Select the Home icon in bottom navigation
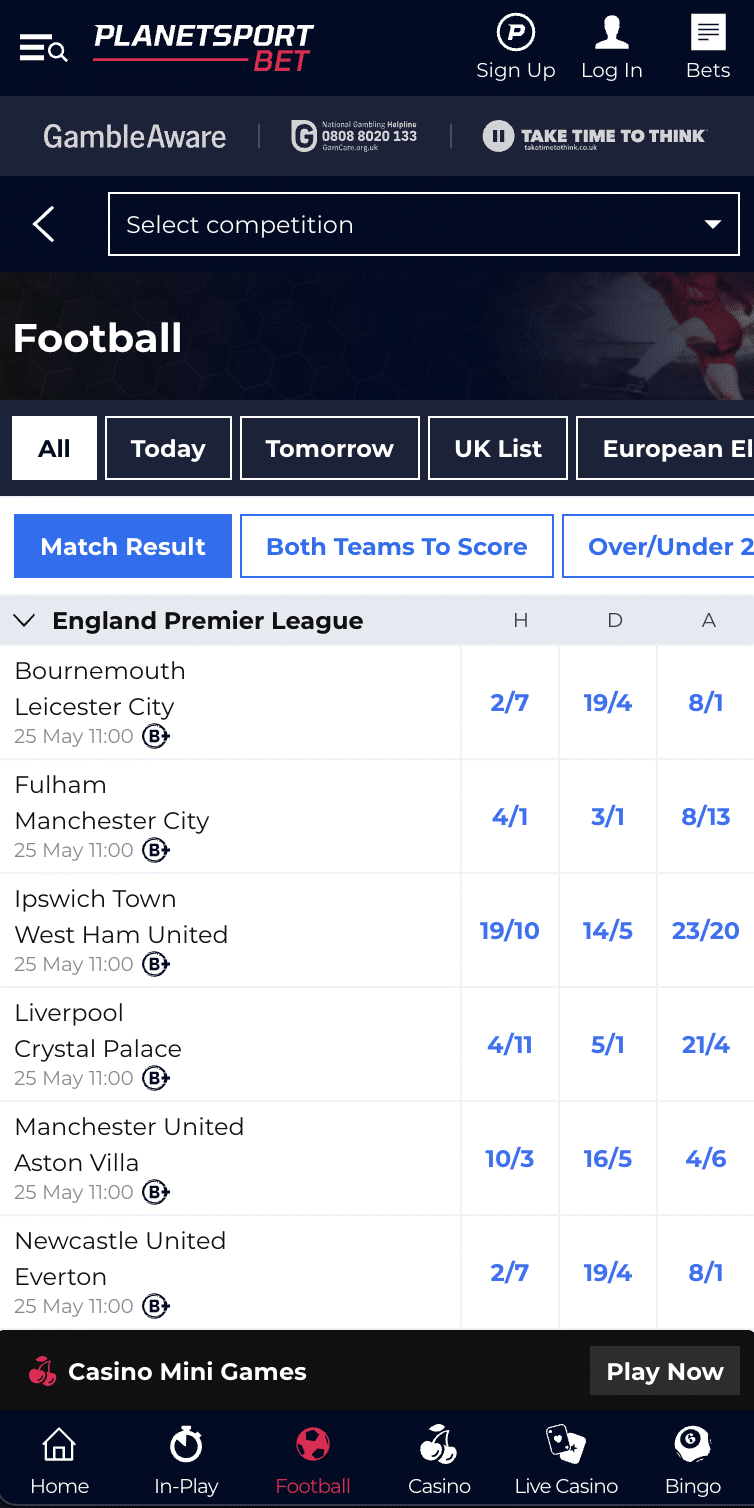The image size is (754, 1508). [x=59, y=1443]
